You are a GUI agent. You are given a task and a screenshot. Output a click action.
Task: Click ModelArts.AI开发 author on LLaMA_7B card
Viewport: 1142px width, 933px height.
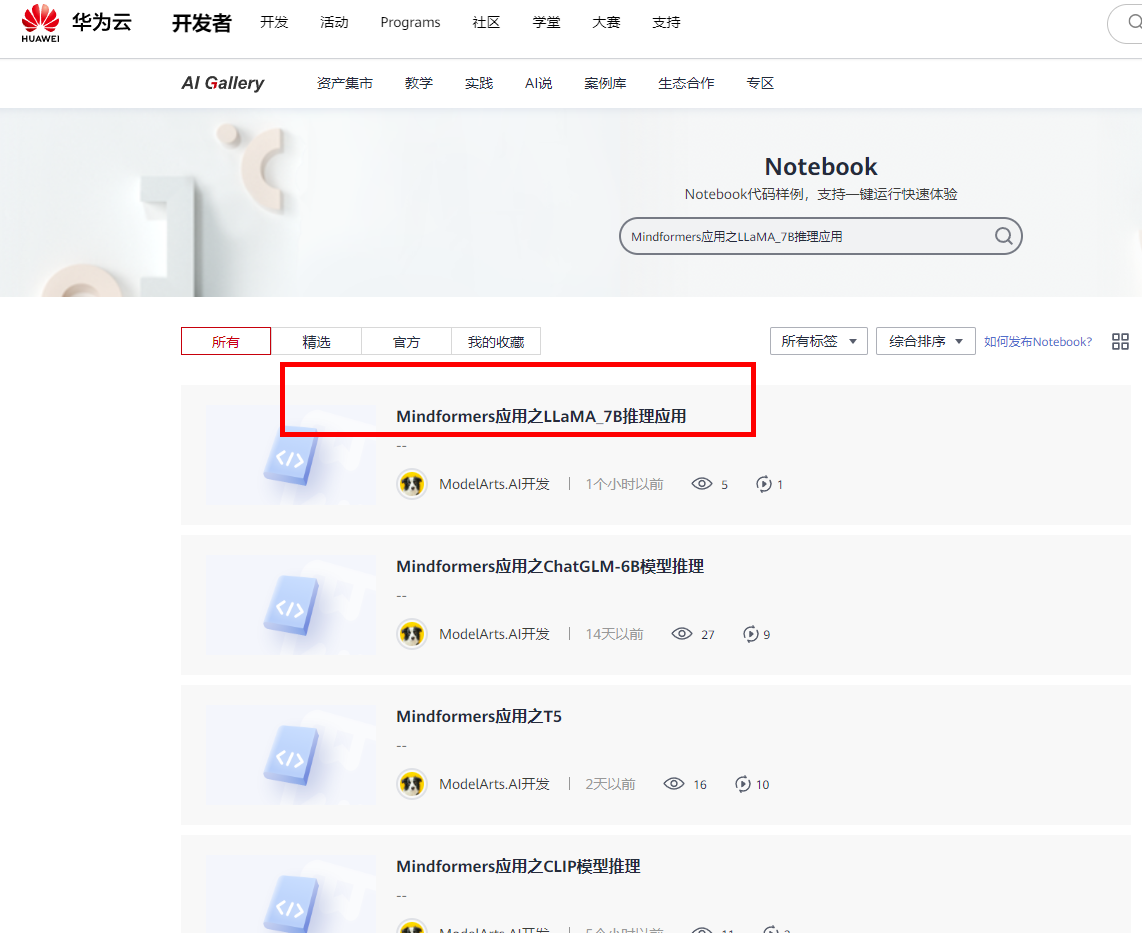tap(495, 484)
